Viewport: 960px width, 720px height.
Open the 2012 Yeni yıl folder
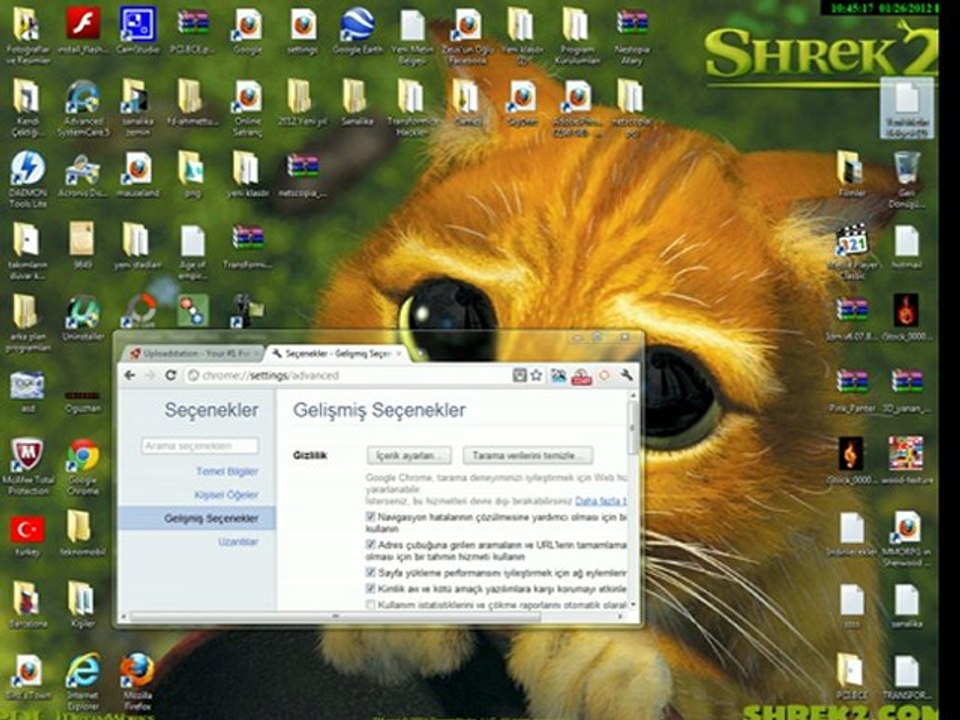point(301,103)
